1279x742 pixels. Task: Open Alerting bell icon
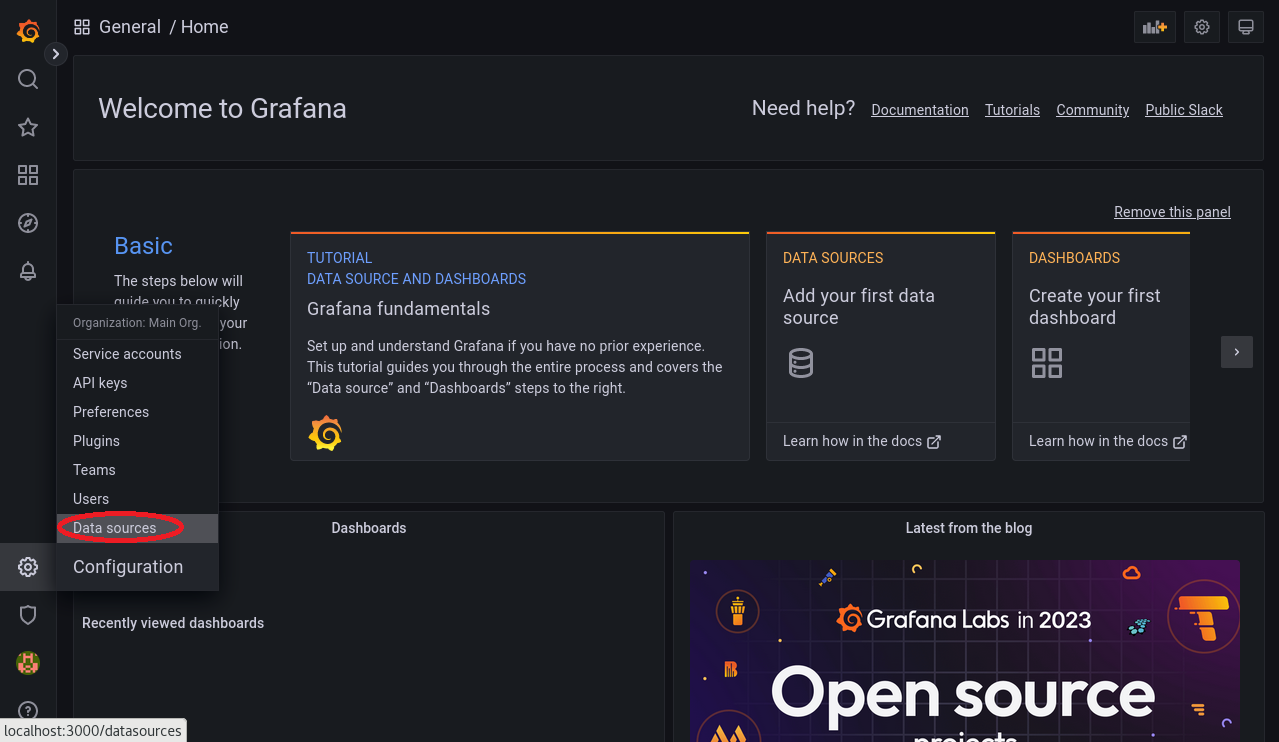pyautogui.click(x=28, y=271)
